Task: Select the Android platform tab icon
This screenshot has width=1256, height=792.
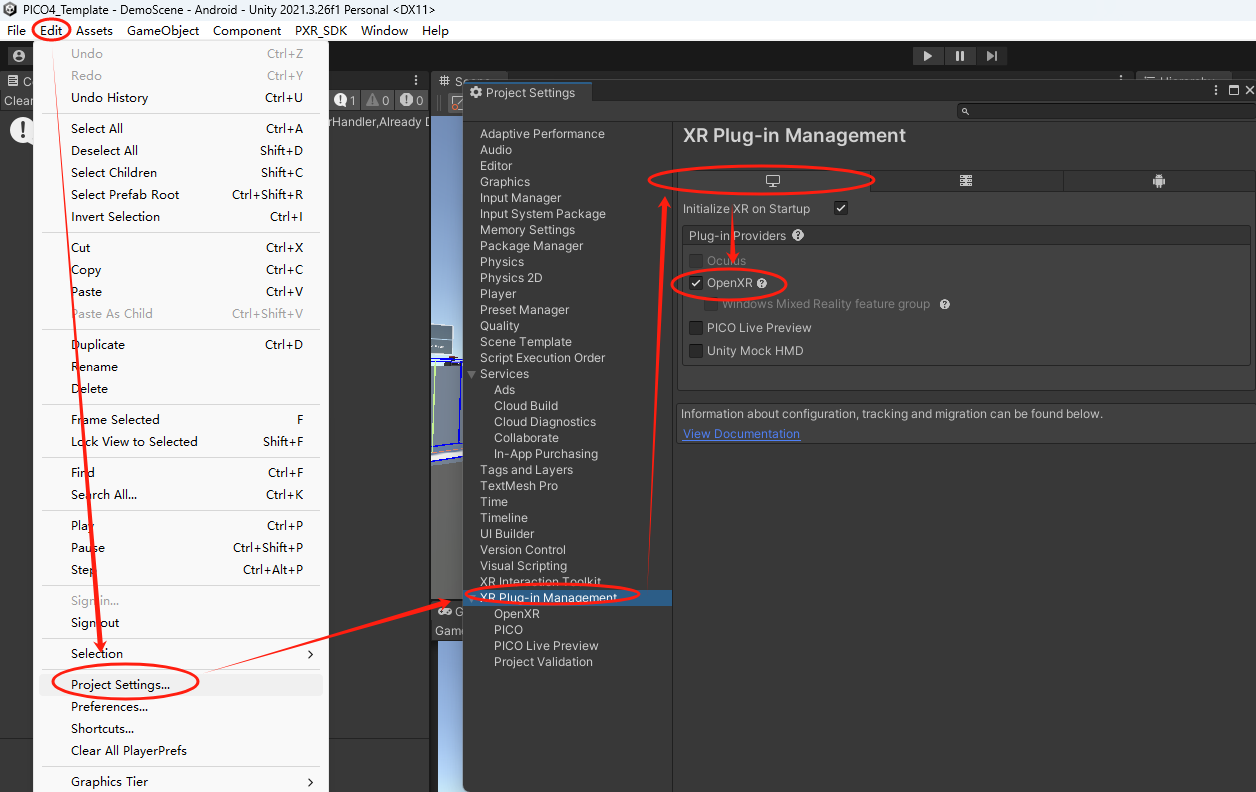Action: tap(1159, 181)
